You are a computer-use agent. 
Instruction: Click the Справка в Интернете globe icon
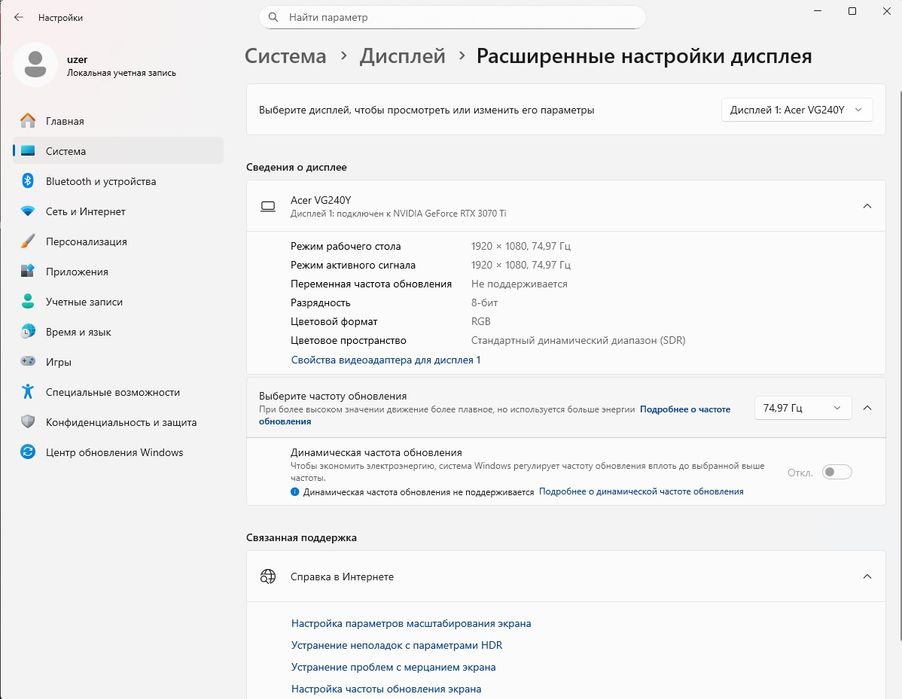(x=268, y=576)
